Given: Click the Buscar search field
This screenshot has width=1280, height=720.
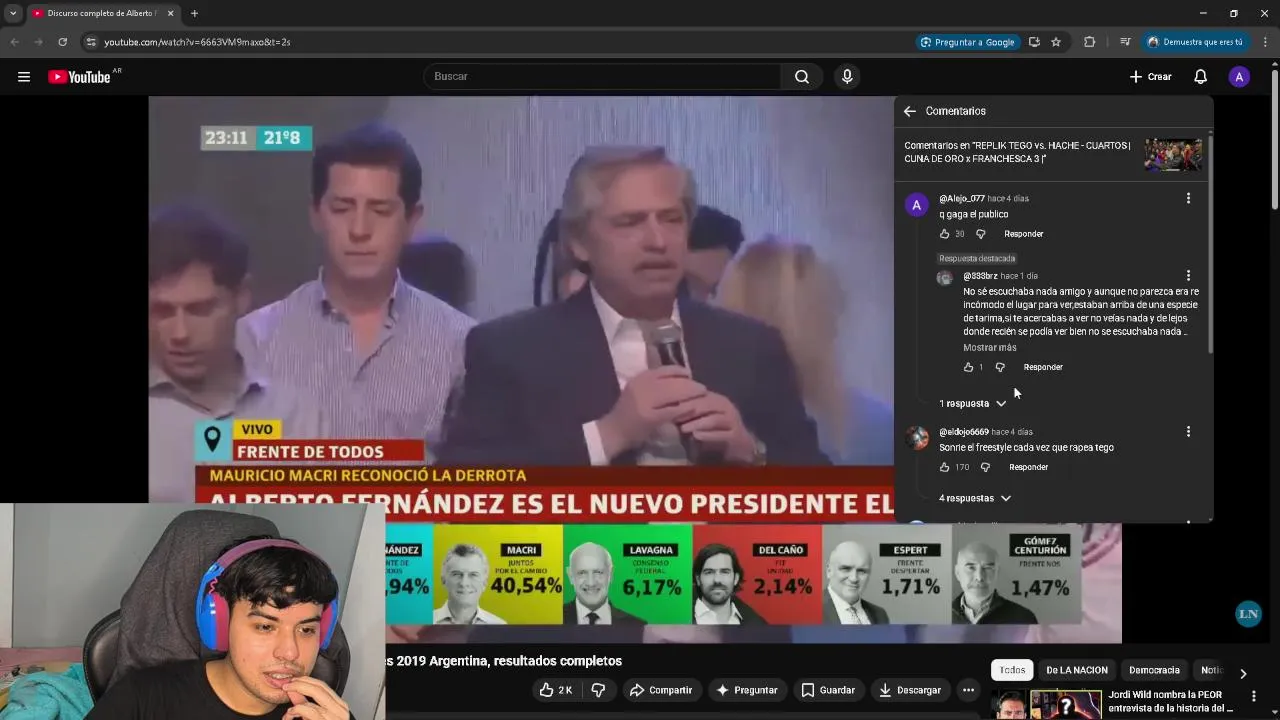Looking at the screenshot, I should 604,77.
